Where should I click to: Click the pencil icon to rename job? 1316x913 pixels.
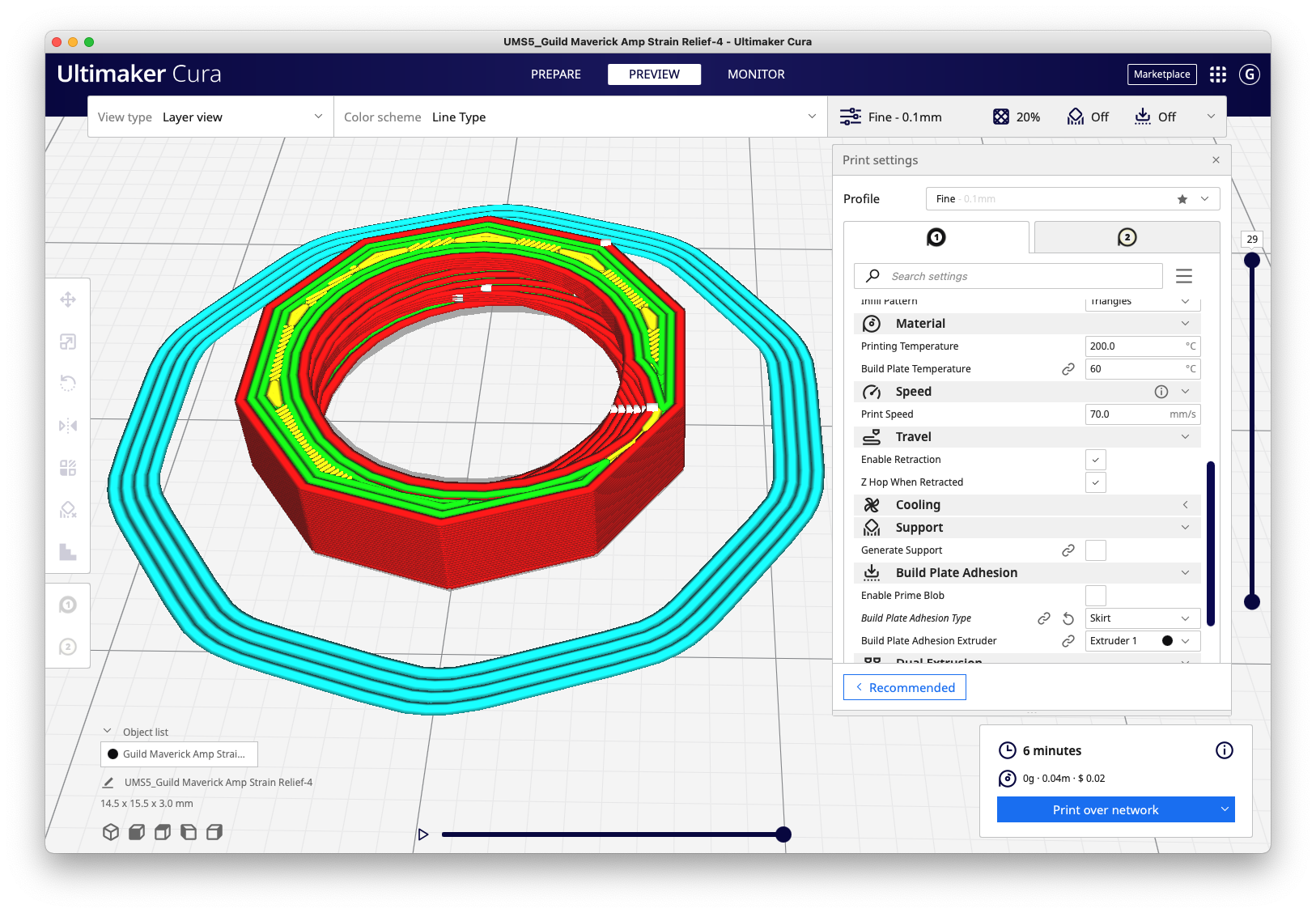108,783
